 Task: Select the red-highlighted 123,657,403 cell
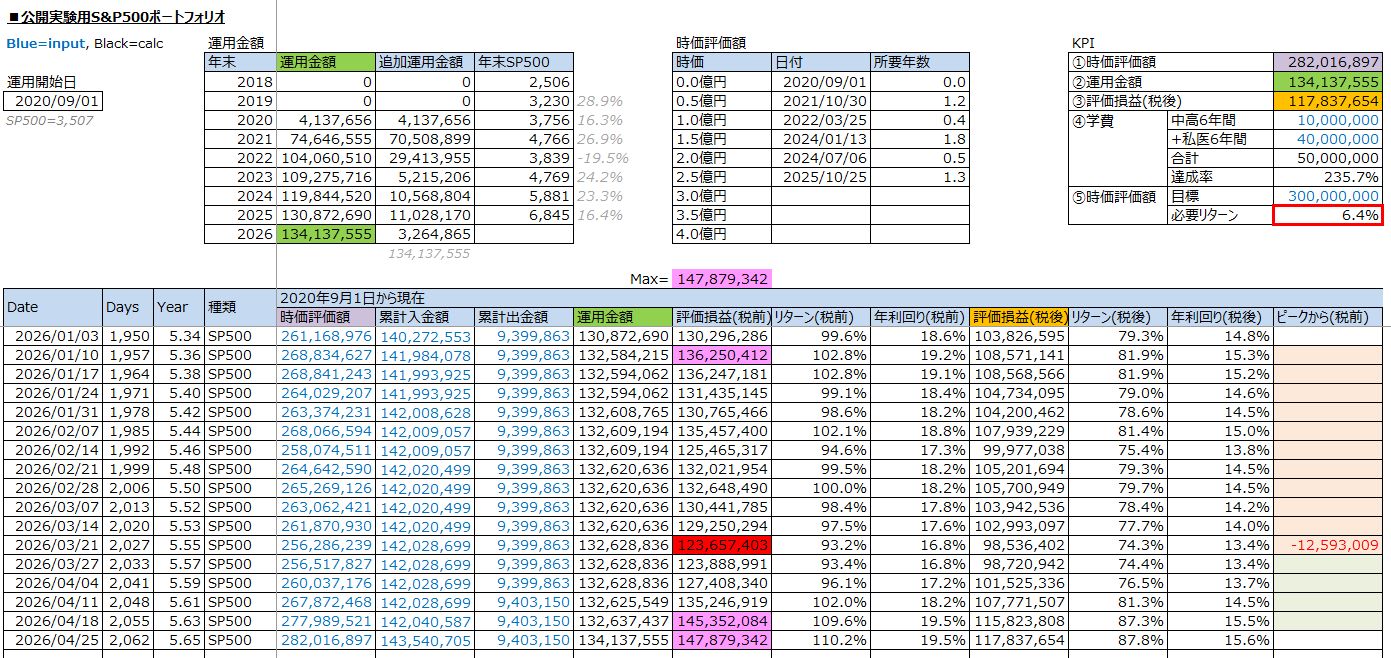point(721,545)
